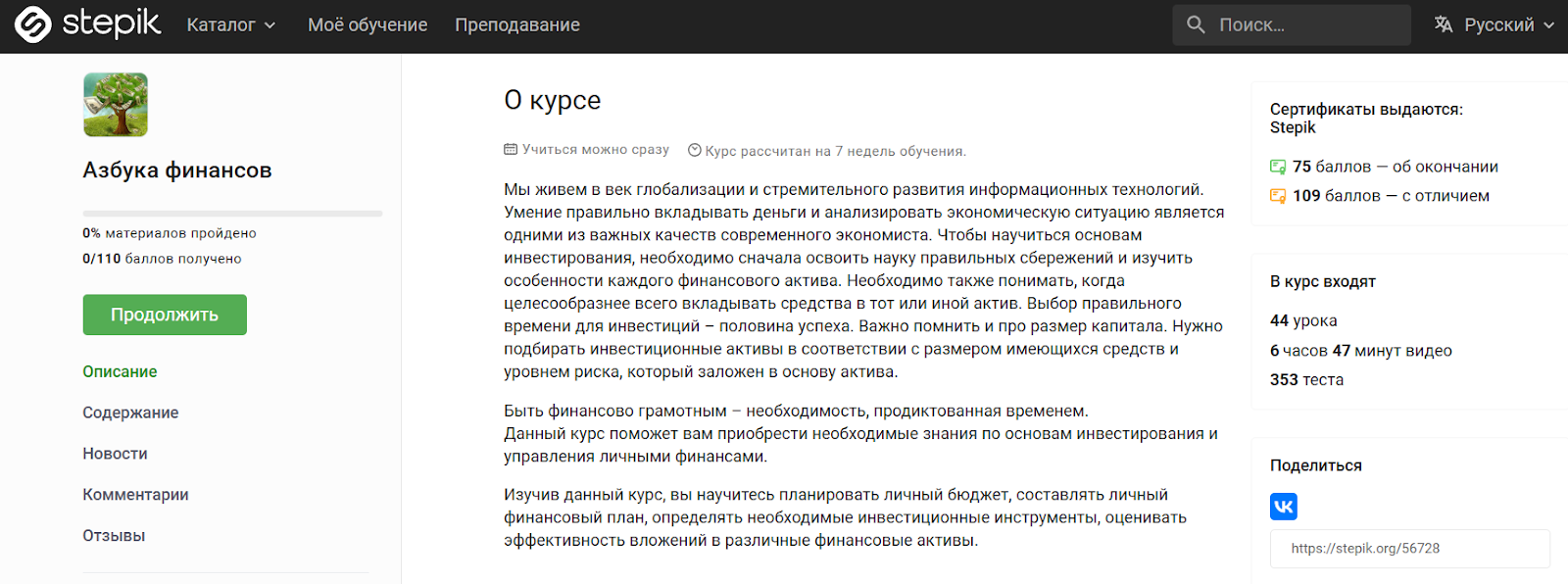Click the money tree course thumbnail

[x=116, y=105]
